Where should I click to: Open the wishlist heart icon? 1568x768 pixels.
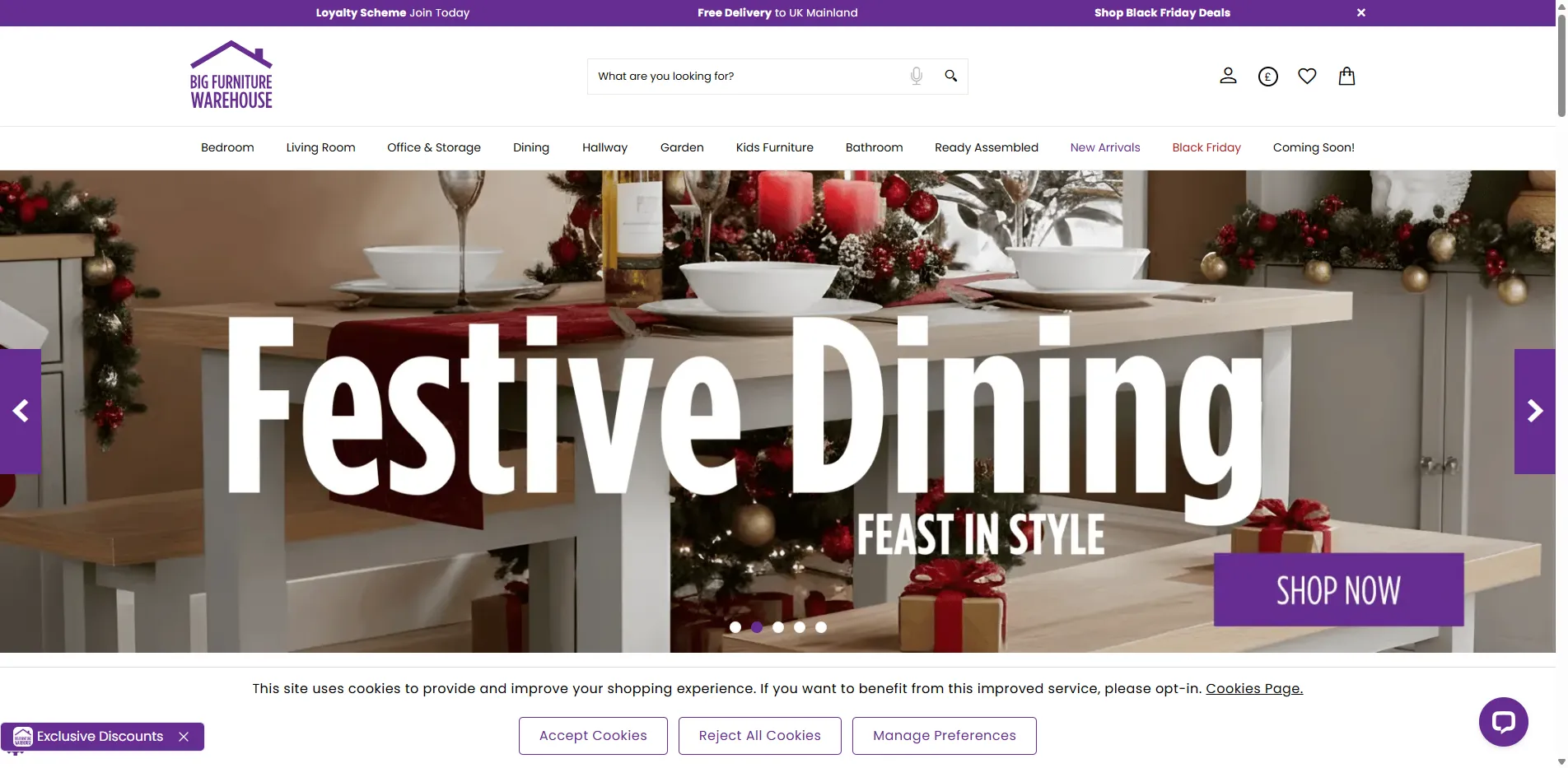point(1307,76)
